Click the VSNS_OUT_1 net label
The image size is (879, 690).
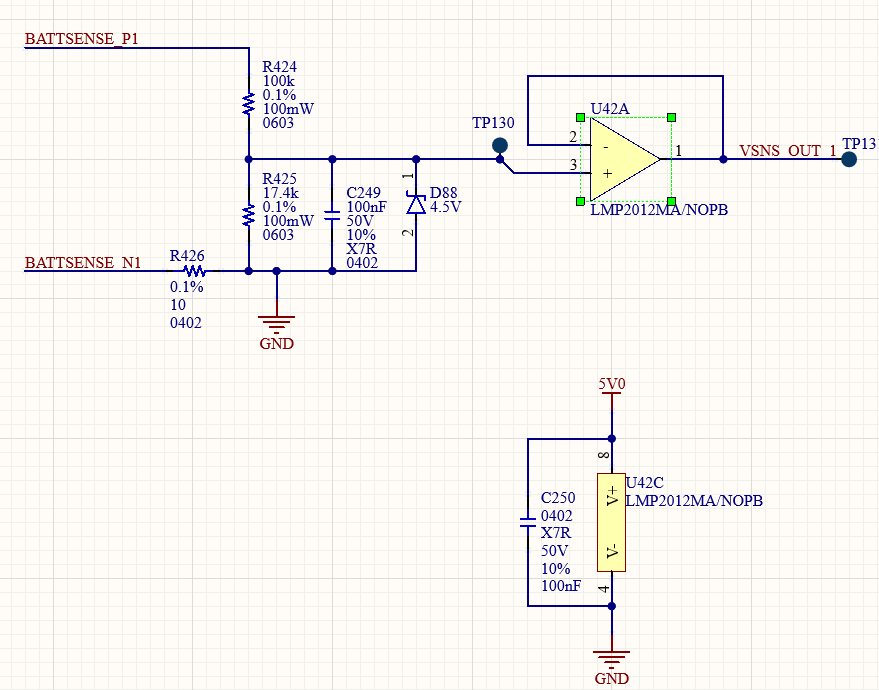[x=788, y=151]
